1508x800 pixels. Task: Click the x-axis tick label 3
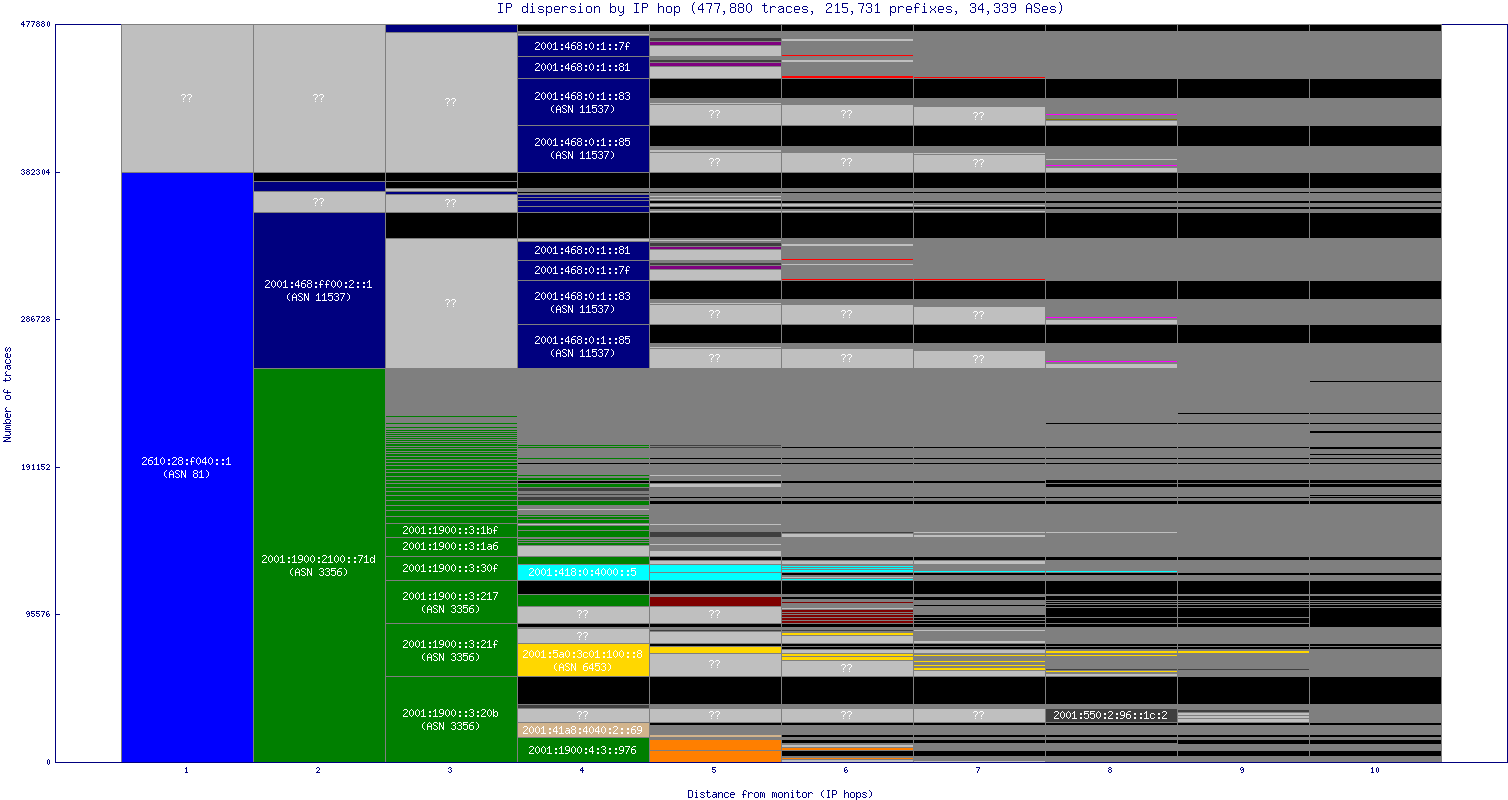(451, 771)
